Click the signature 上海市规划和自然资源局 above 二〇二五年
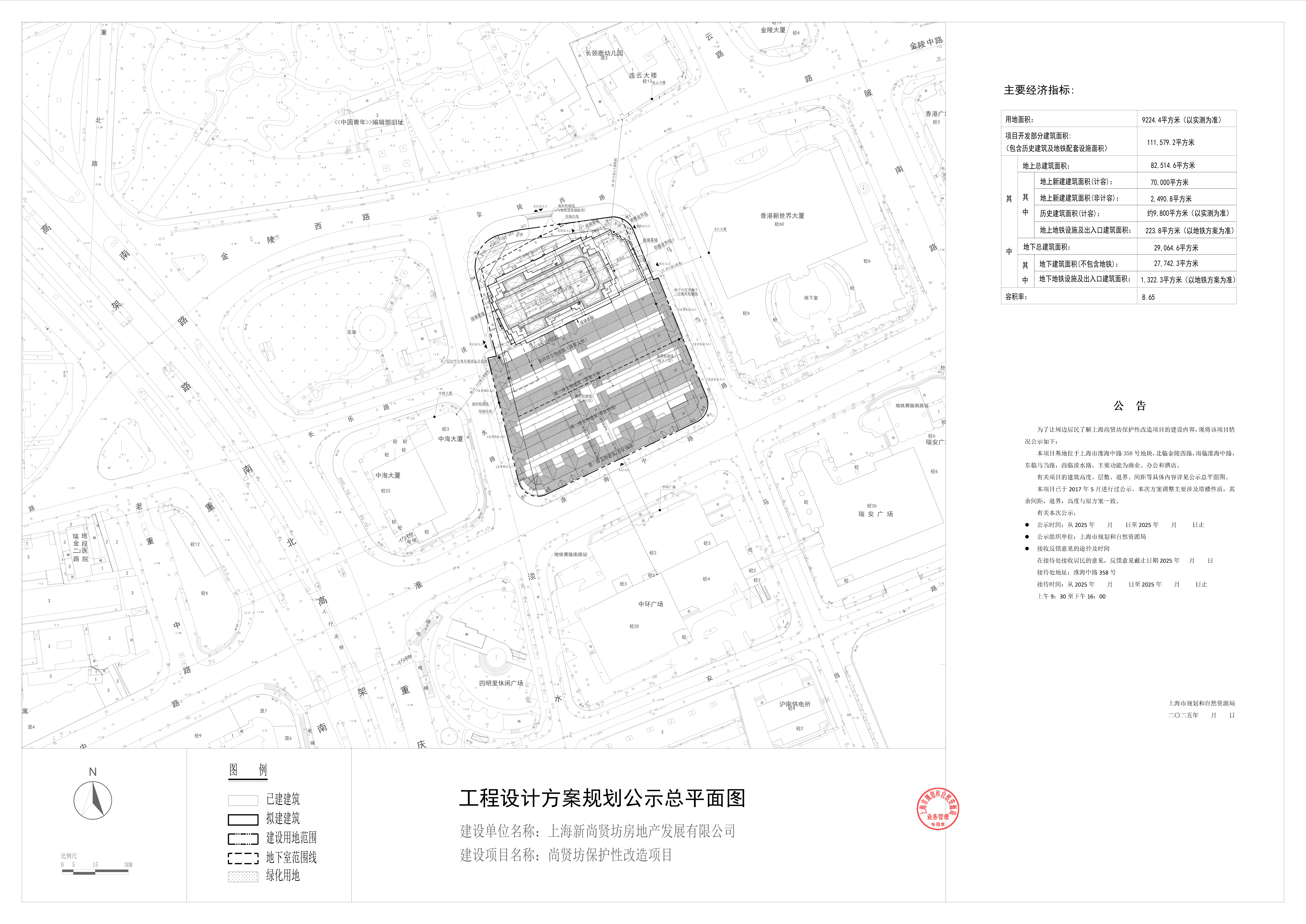The width and height of the screenshot is (1306, 924). click(x=1201, y=703)
